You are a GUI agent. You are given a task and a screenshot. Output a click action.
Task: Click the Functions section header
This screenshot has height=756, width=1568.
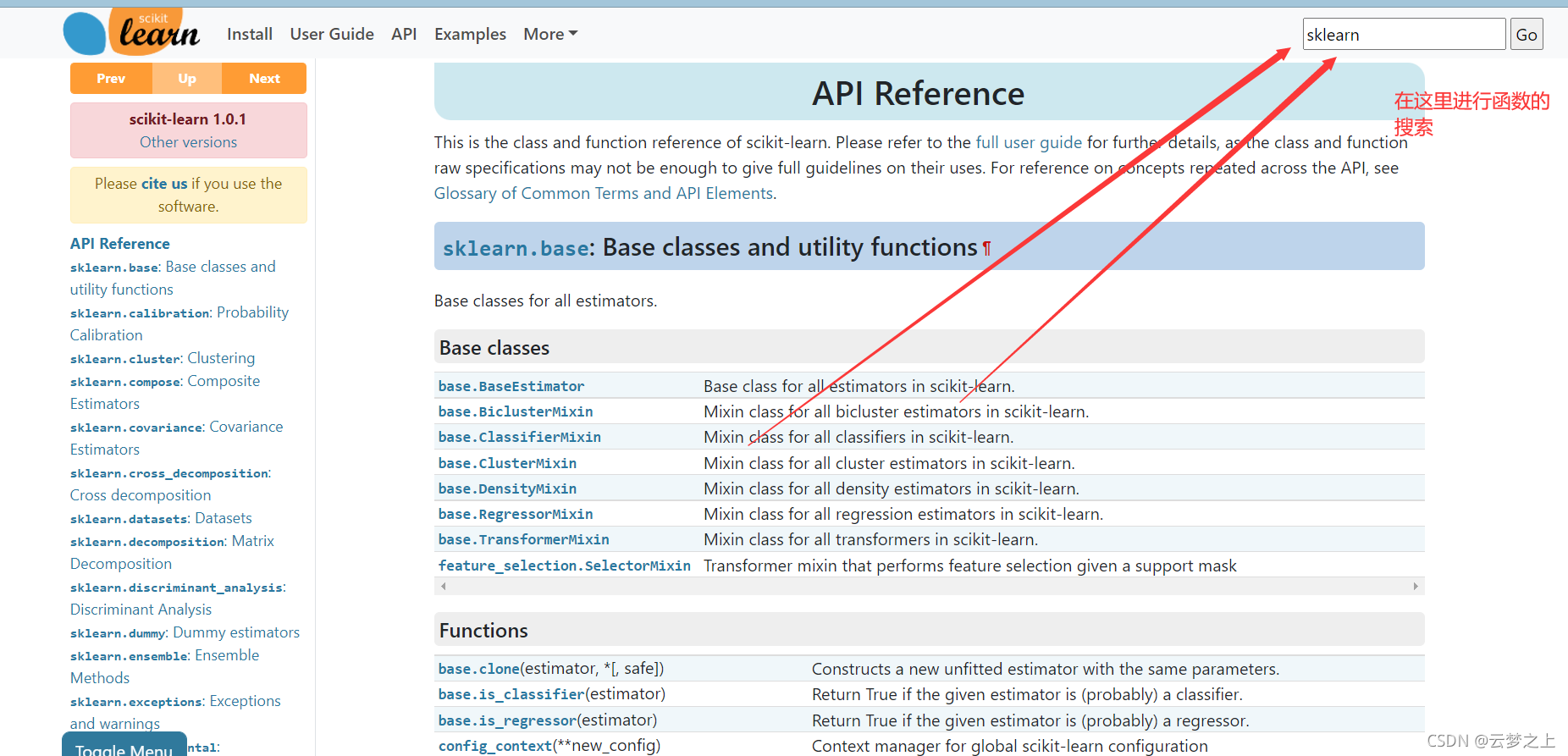point(929,630)
